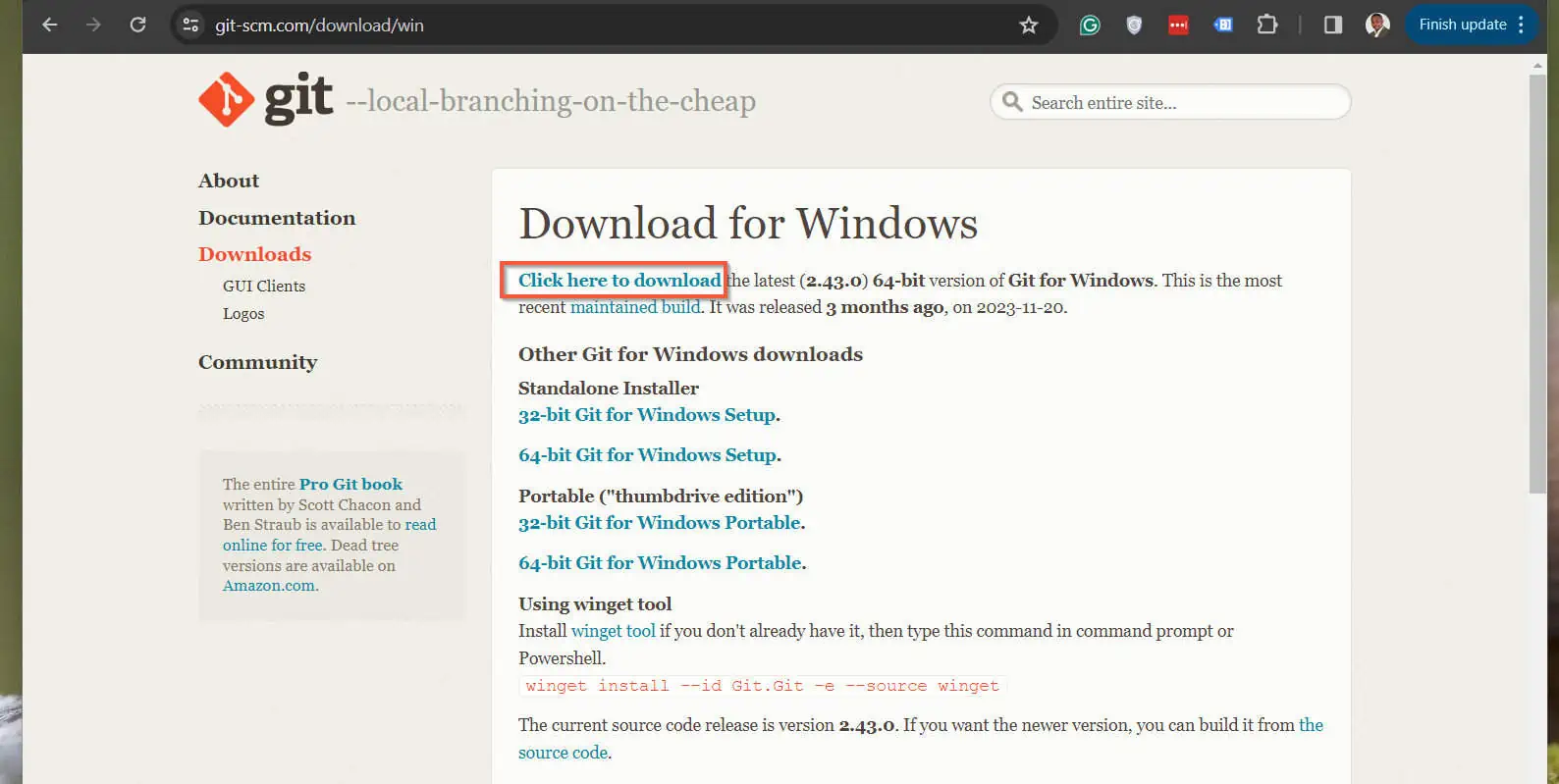Click the Git logo to go home

pos(265,99)
